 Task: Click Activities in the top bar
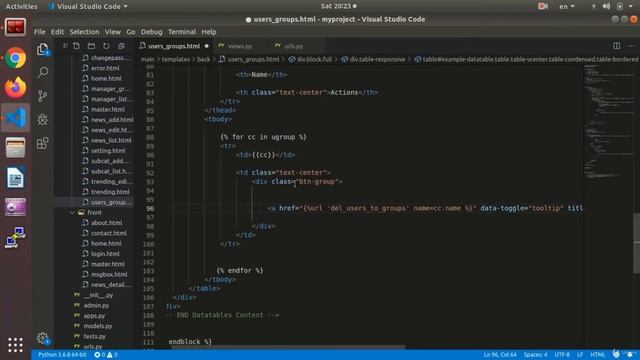(21, 7)
